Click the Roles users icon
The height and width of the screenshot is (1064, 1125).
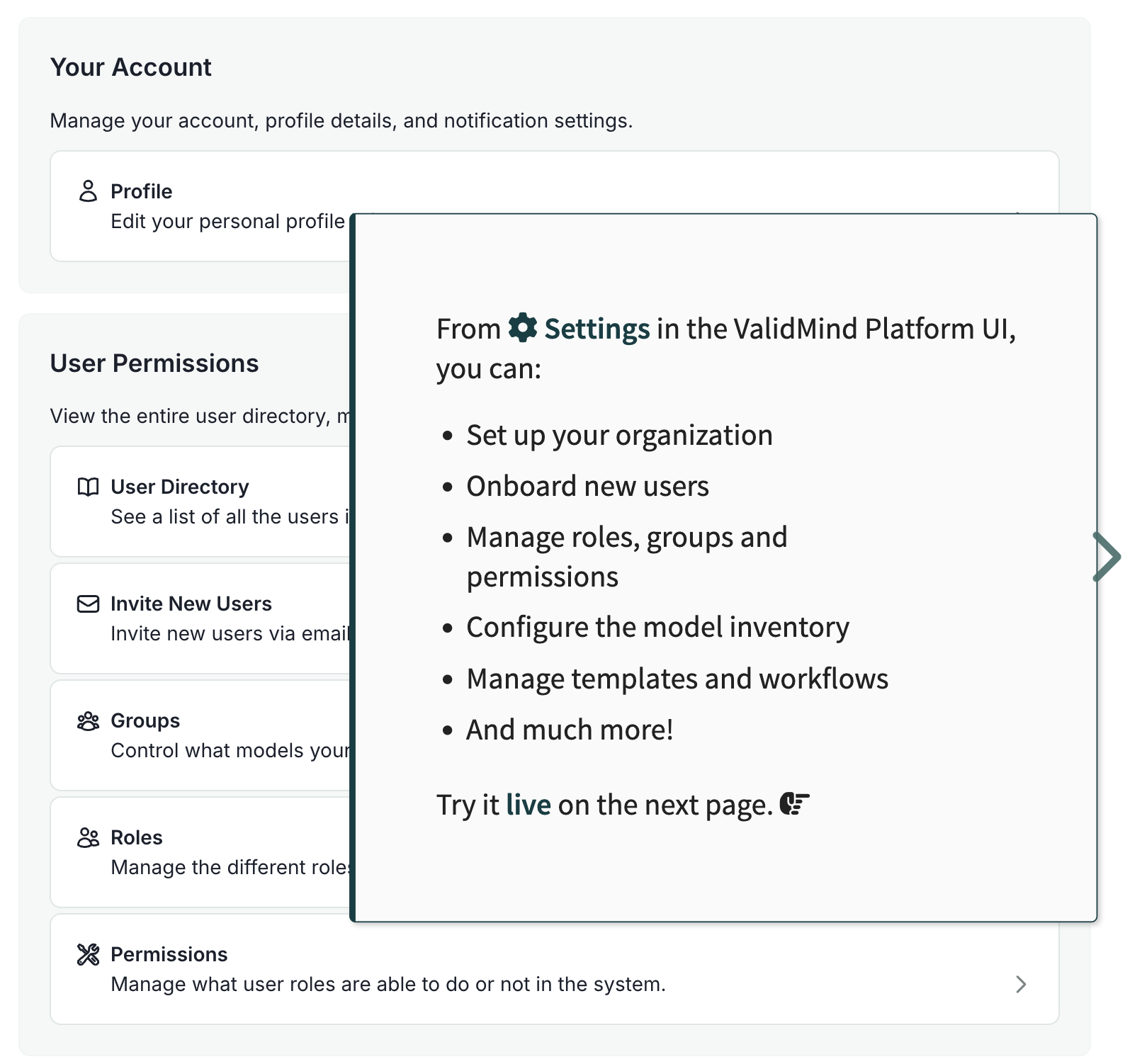coord(88,838)
